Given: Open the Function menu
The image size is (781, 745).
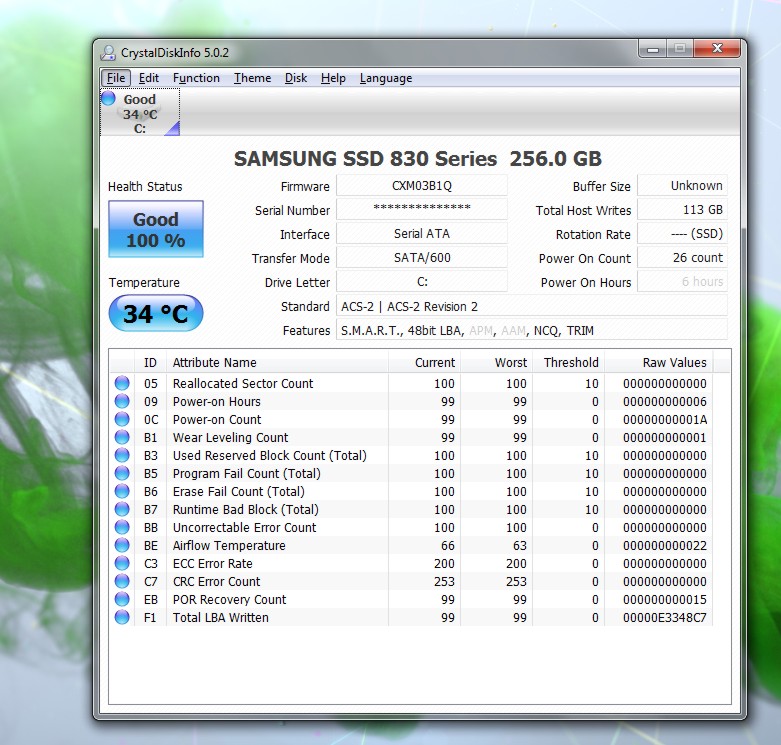Looking at the screenshot, I should click(196, 78).
